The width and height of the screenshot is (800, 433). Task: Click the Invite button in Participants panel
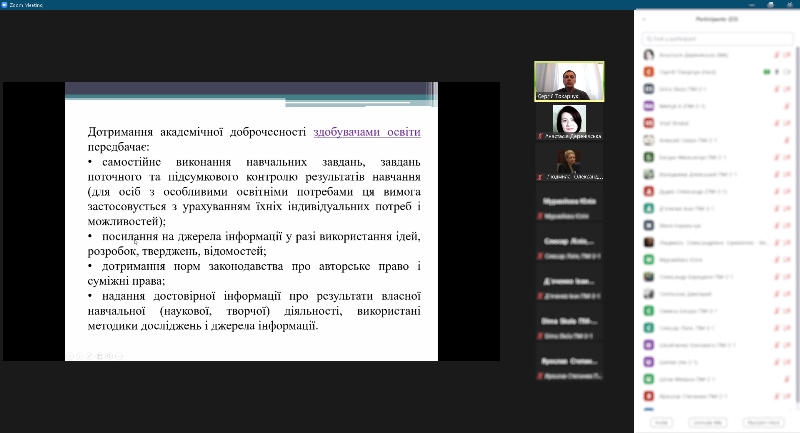tap(661, 423)
